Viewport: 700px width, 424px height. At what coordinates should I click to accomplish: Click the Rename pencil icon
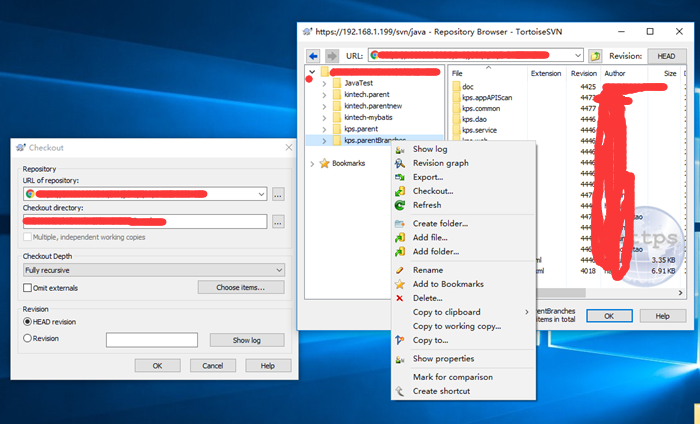coord(400,270)
